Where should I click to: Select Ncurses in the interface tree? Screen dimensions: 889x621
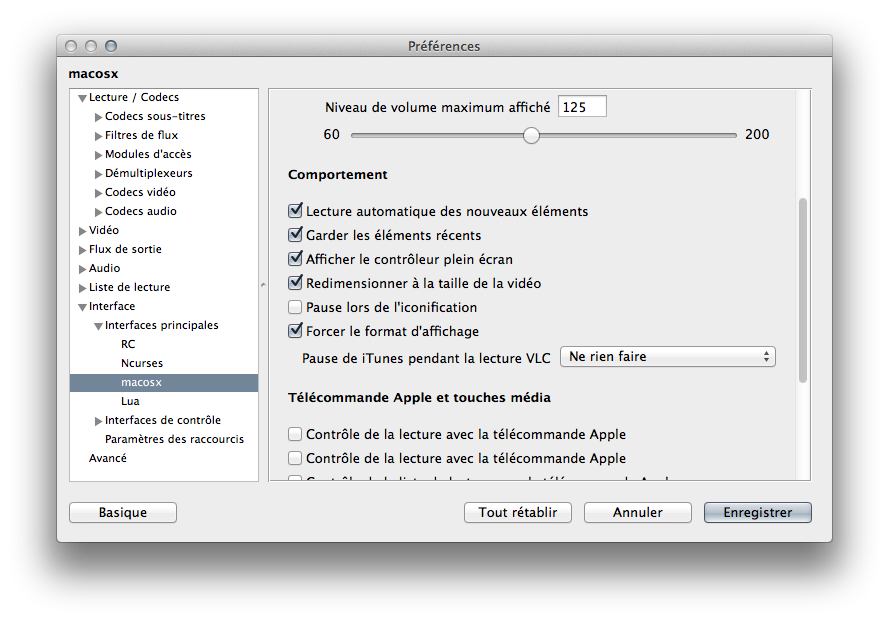click(142, 363)
